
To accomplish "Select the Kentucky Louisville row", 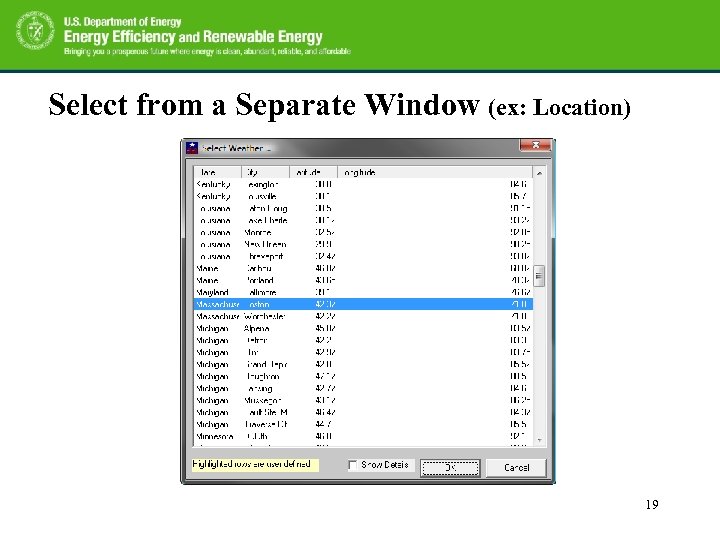I will point(363,196).
